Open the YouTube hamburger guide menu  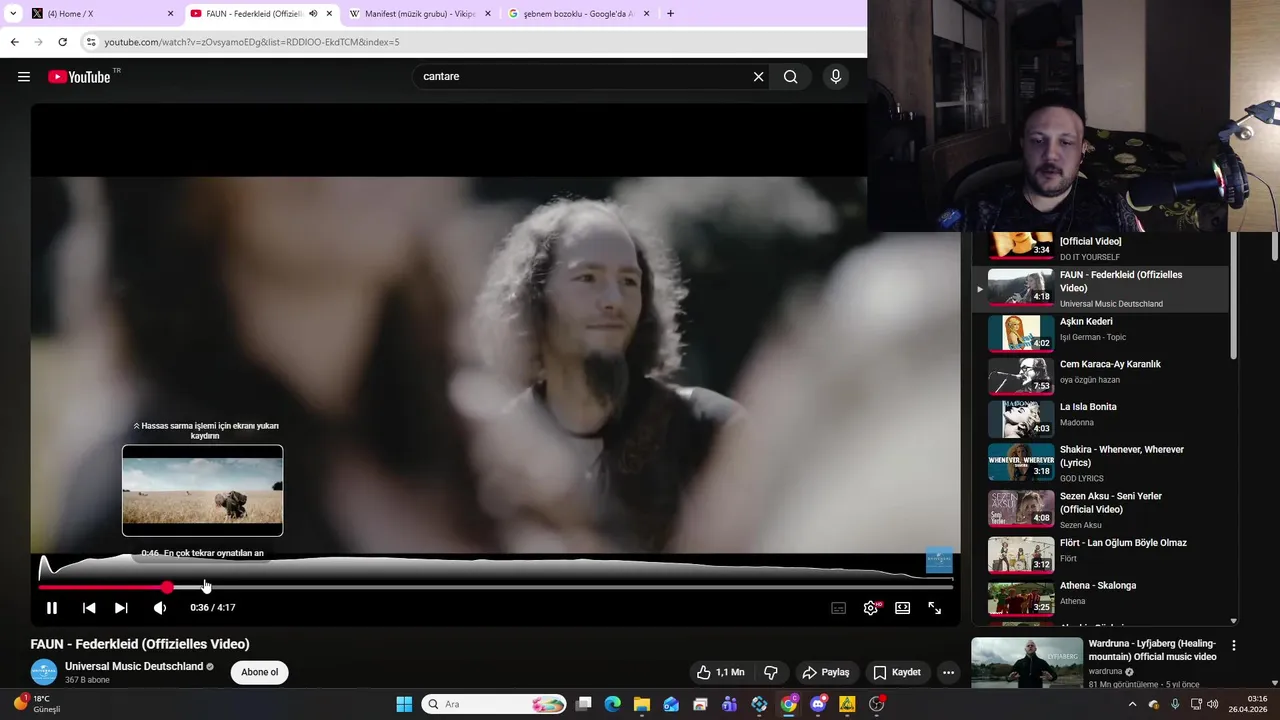point(24,76)
